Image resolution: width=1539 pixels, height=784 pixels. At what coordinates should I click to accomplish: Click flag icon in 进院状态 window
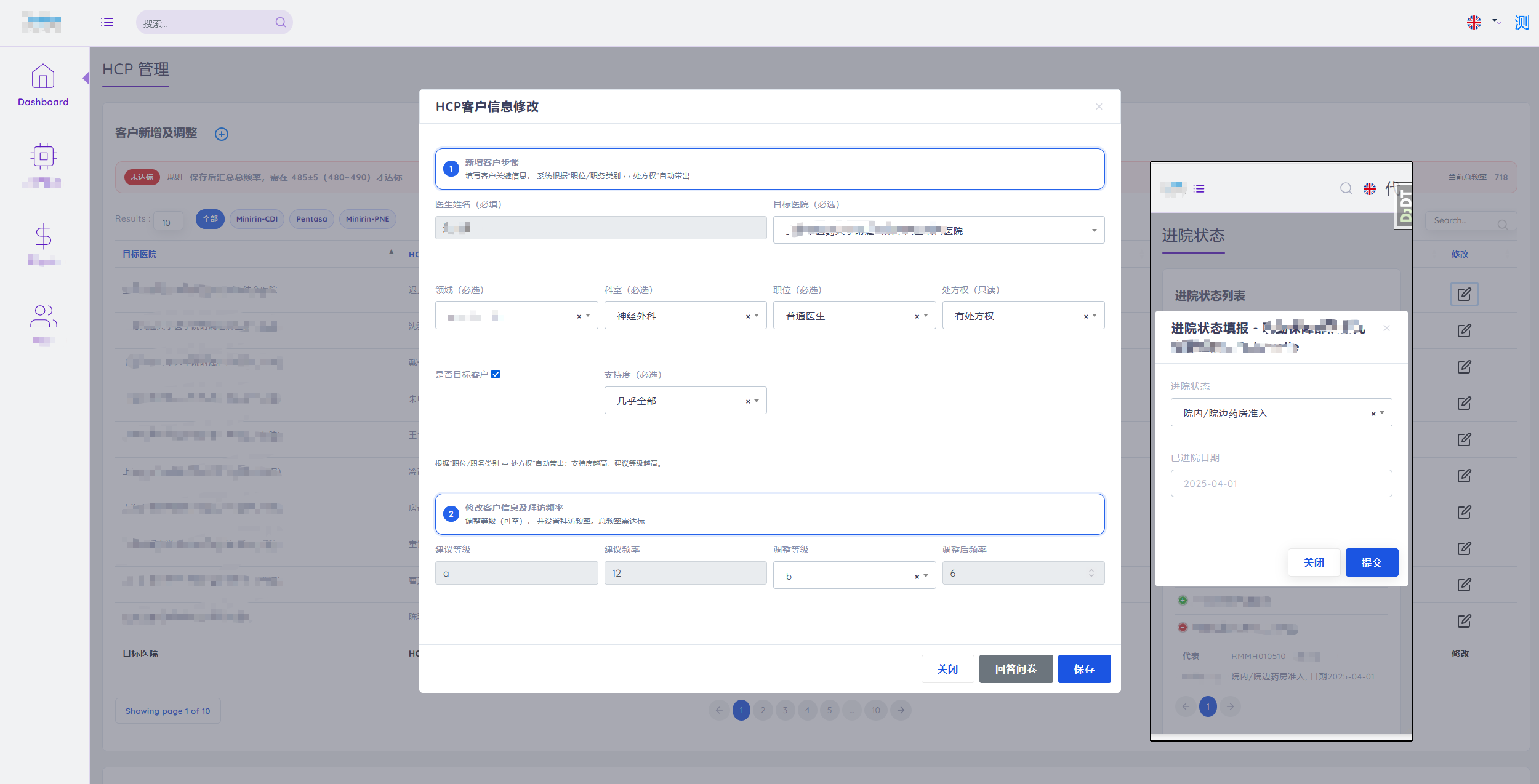coord(1370,189)
